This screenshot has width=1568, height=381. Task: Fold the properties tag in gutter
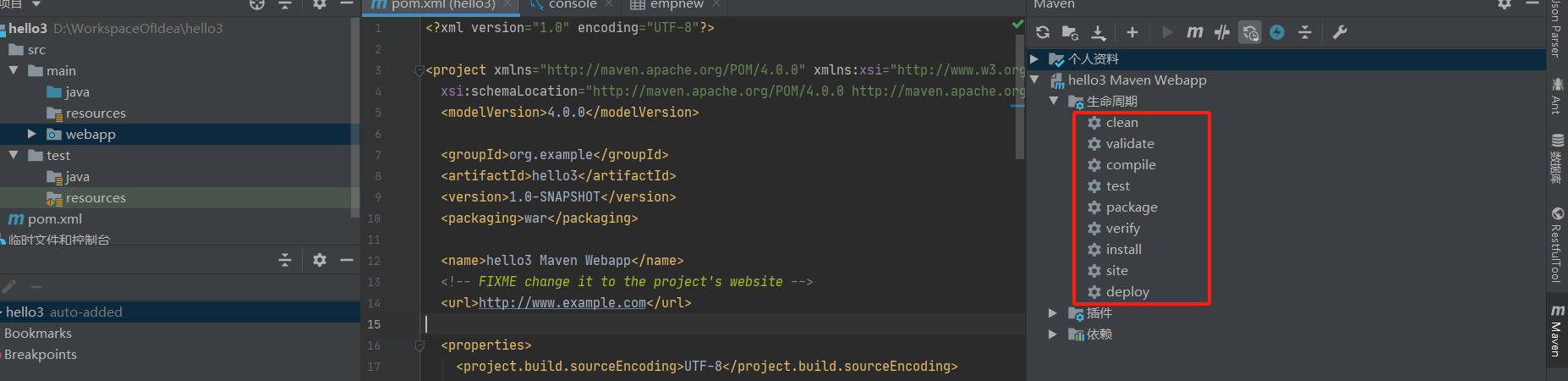tap(419, 345)
